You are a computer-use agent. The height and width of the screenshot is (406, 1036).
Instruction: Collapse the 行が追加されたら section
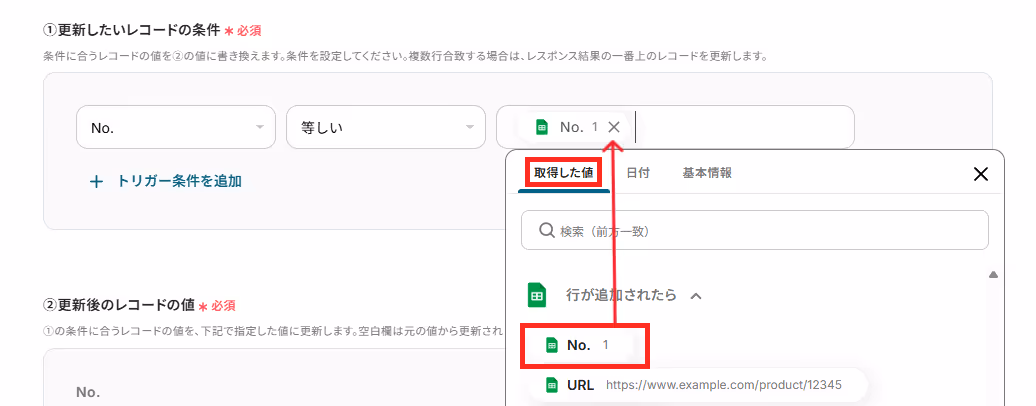point(696,296)
